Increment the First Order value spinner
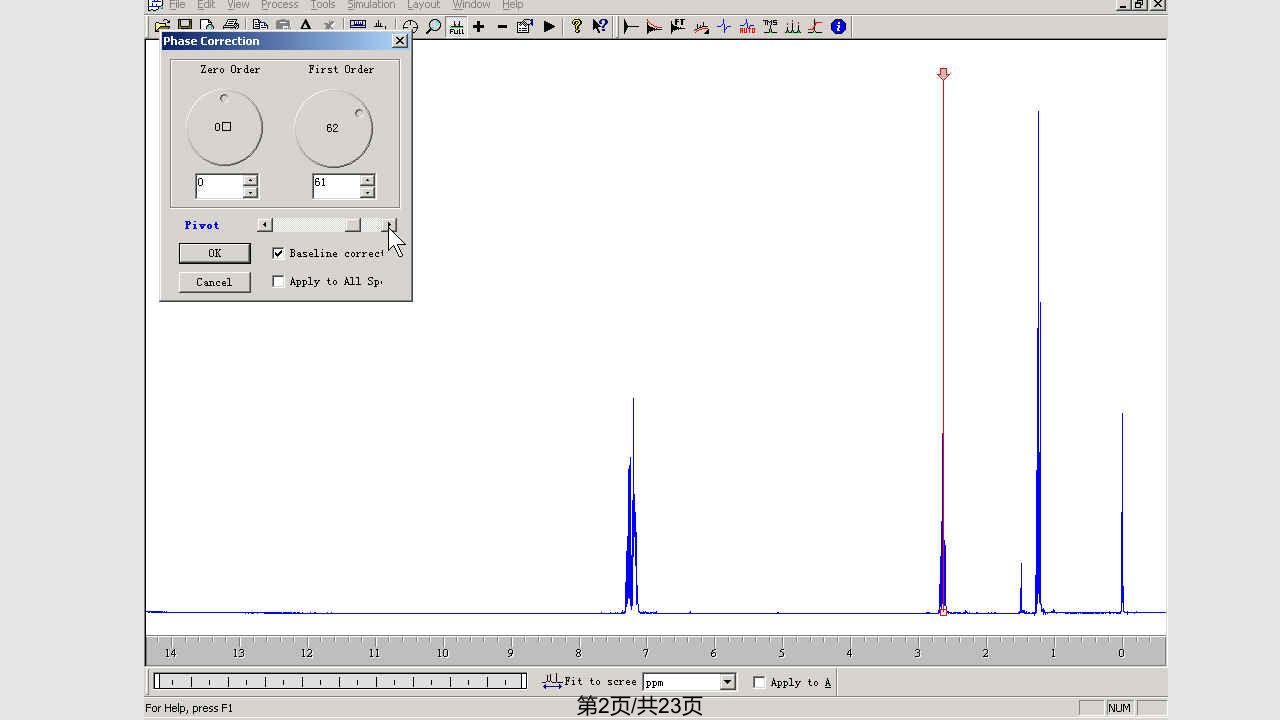This screenshot has height=720, width=1280. [x=367, y=181]
